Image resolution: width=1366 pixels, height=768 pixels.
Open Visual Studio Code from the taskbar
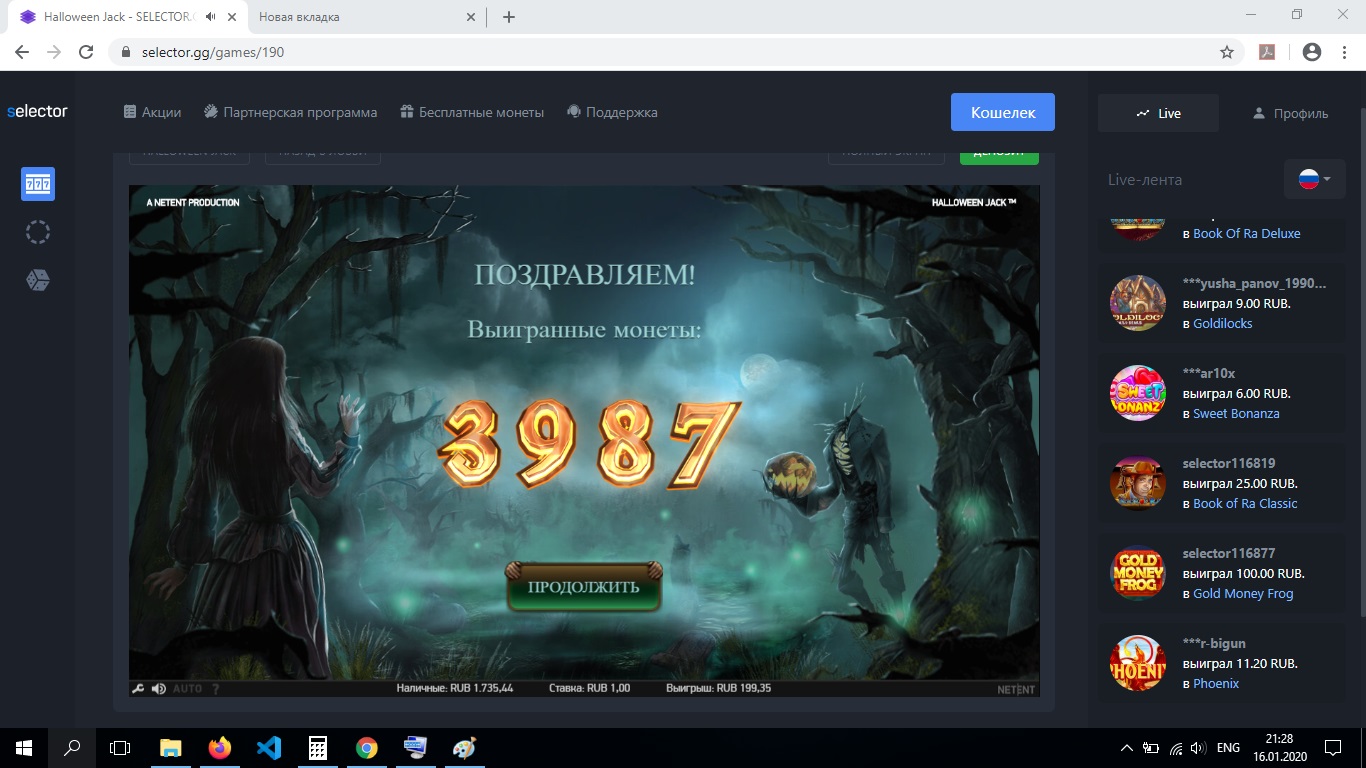269,747
